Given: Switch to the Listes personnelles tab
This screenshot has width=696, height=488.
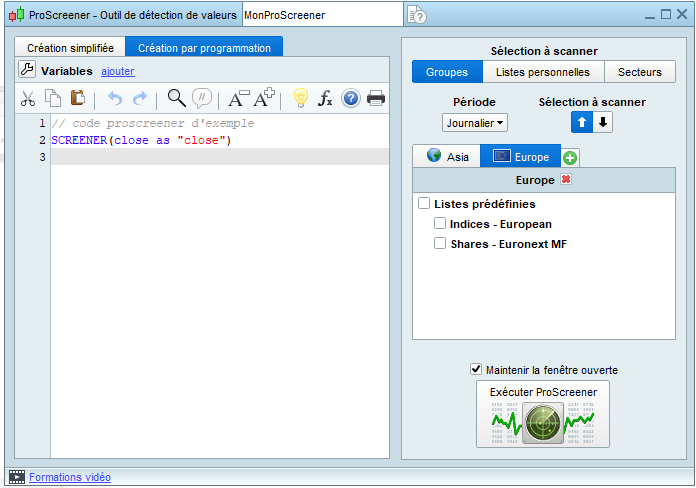Looking at the screenshot, I should (543, 72).
